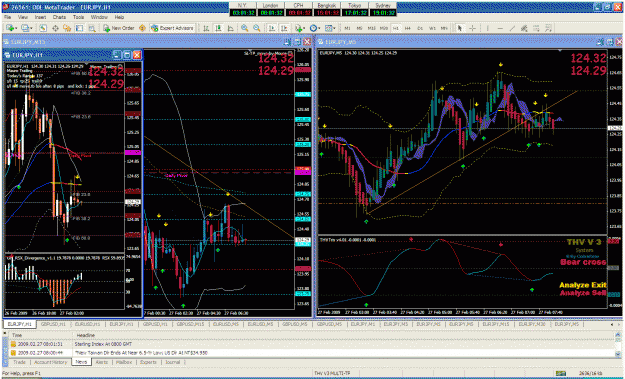Screen dimensions: 625x379
Task: Switch to the EURUSD,H1 chart tab
Action: click(x=87, y=324)
